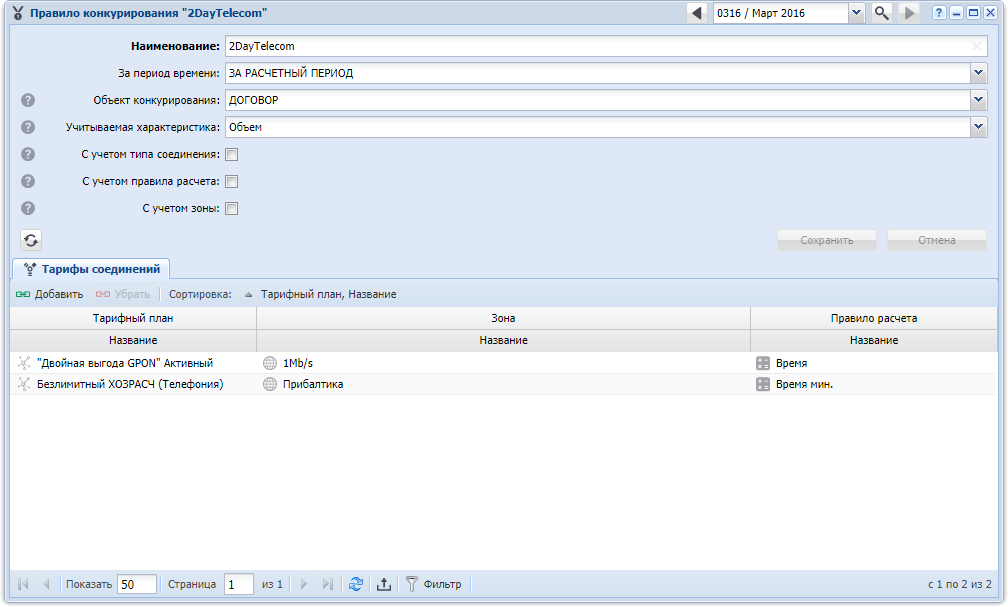The height and width of the screenshot is (607, 1008).
Task: Click Добавить to add a tariff
Action: pyautogui.click(x=50, y=294)
